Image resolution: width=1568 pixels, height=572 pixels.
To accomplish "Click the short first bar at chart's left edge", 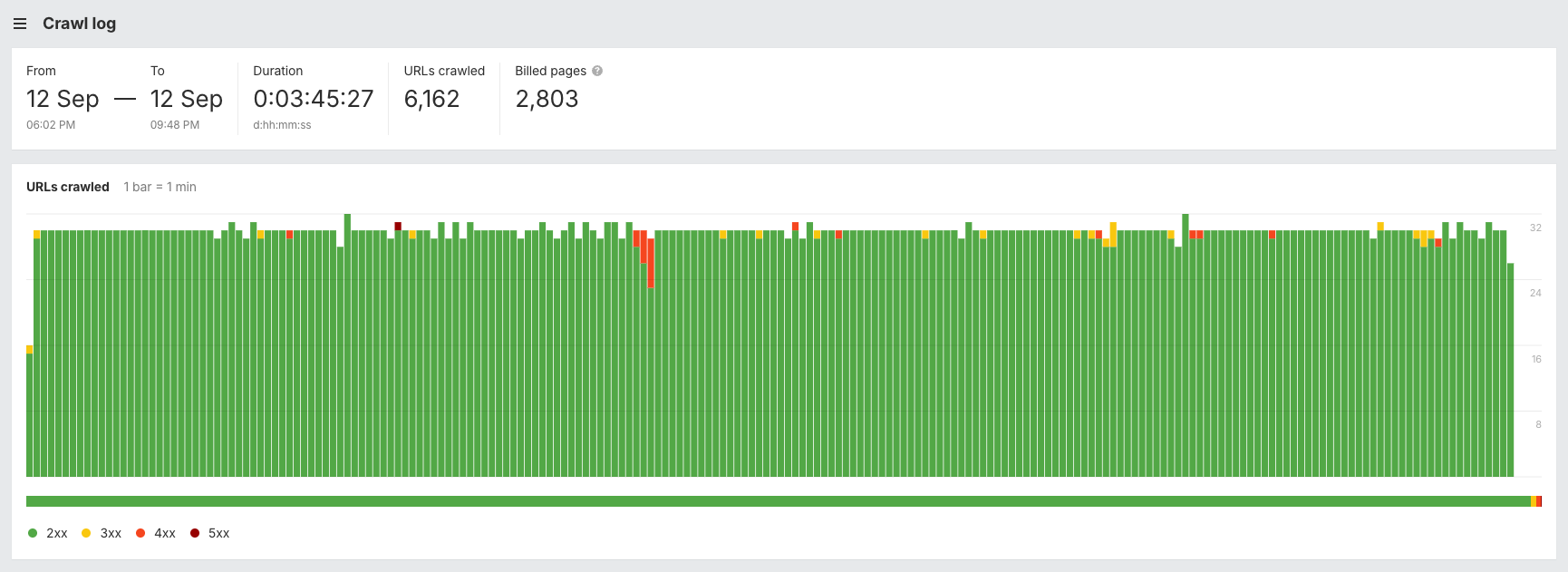I will [x=30, y=412].
